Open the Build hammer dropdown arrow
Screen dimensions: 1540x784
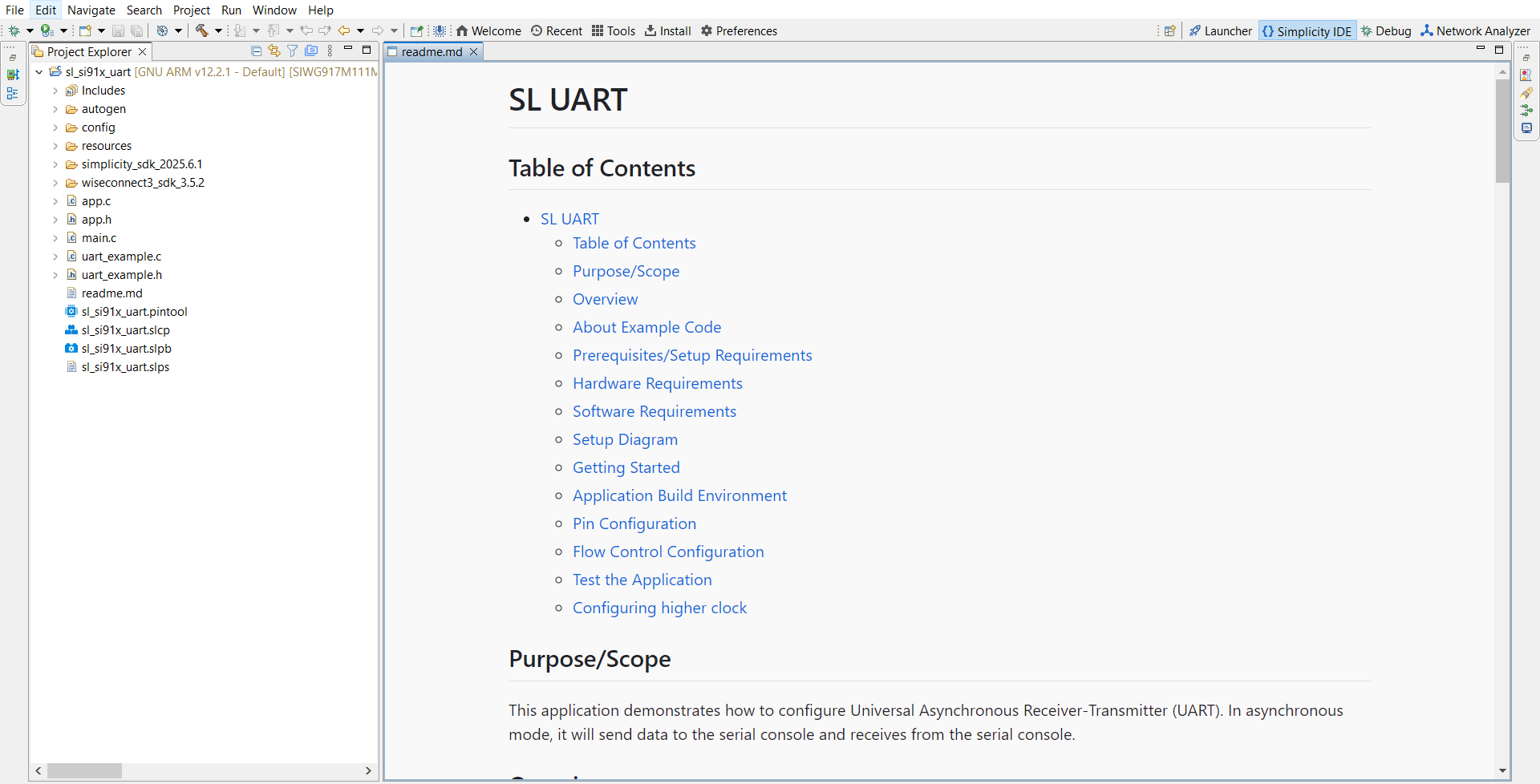tap(218, 30)
